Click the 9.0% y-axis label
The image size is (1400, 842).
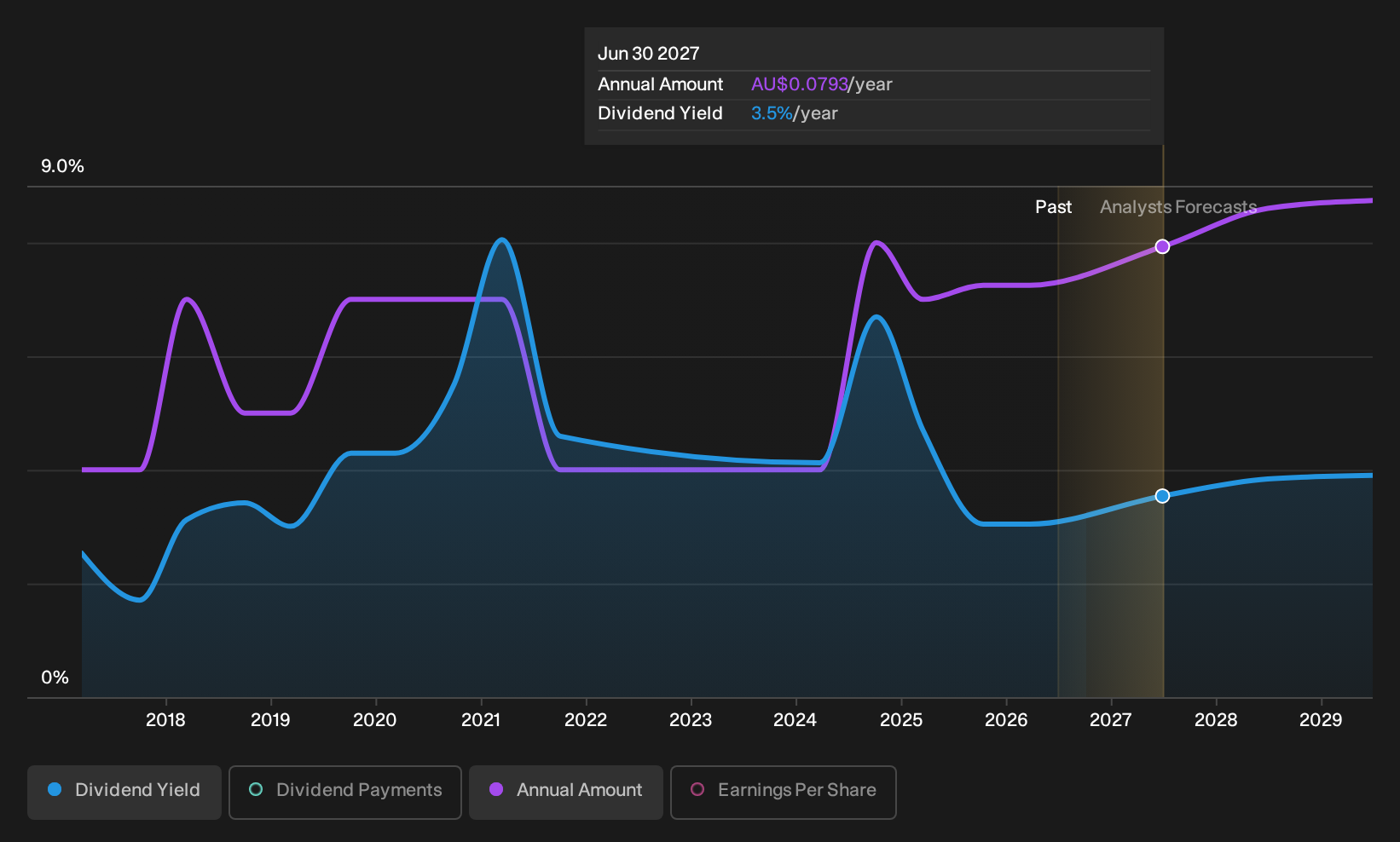pyautogui.click(x=62, y=166)
